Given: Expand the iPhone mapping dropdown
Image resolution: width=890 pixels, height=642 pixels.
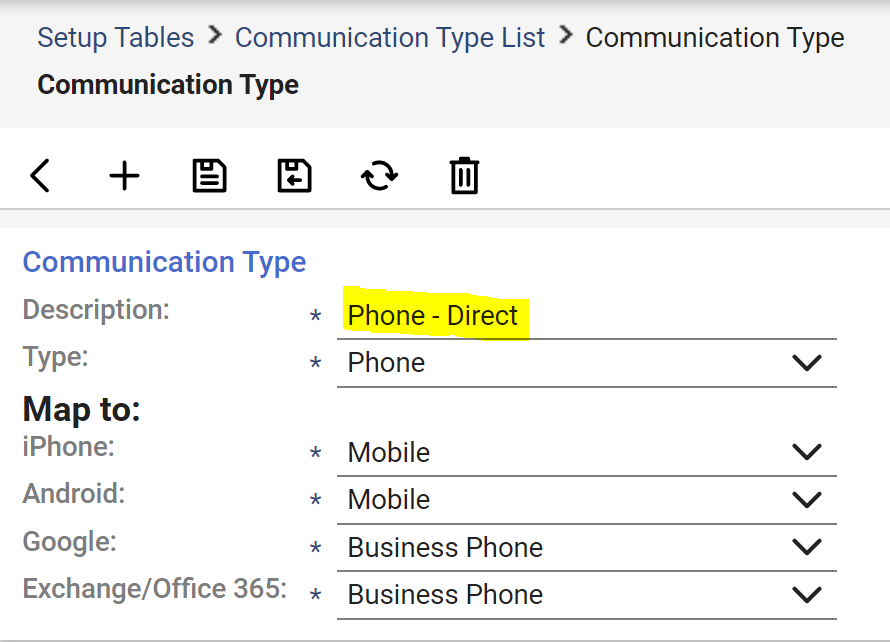Looking at the screenshot, I should (586, 452).
